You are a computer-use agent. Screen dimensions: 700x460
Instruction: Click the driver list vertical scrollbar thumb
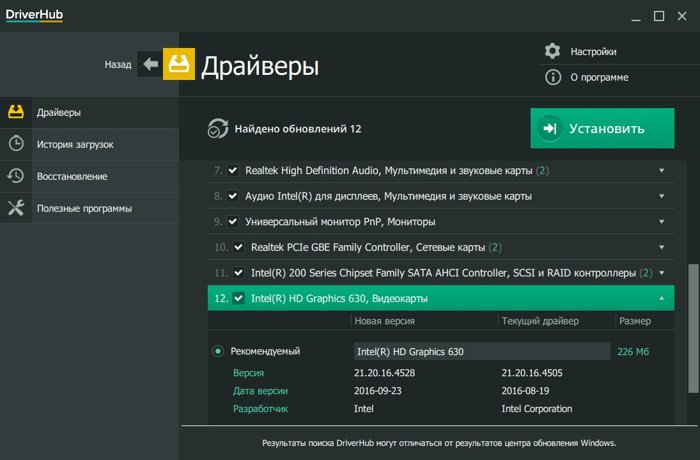[693, 328]
